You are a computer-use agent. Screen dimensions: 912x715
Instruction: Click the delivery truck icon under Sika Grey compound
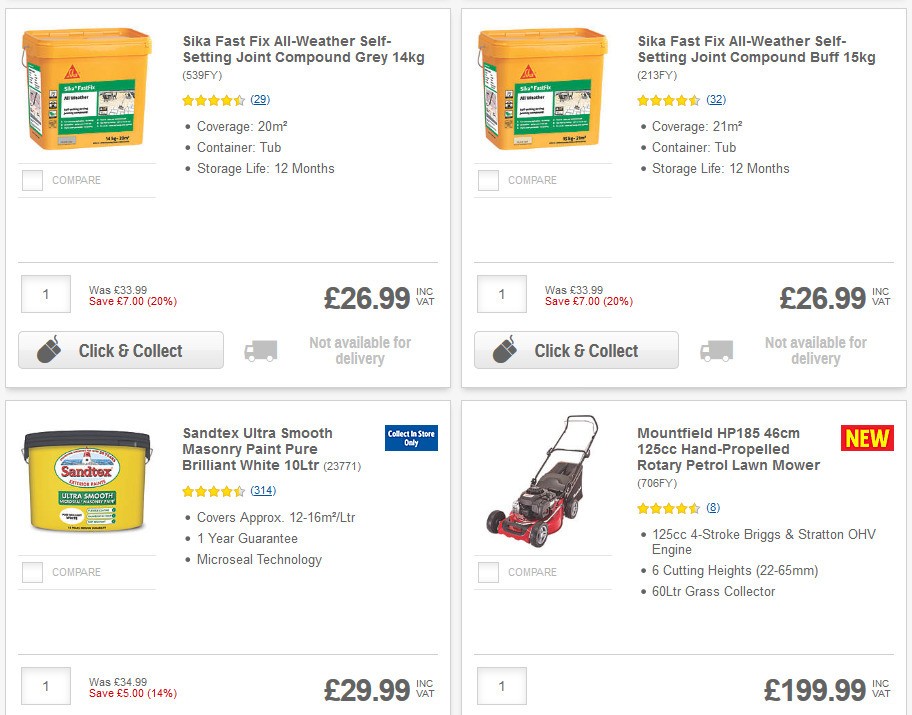[x=260, y=350]
